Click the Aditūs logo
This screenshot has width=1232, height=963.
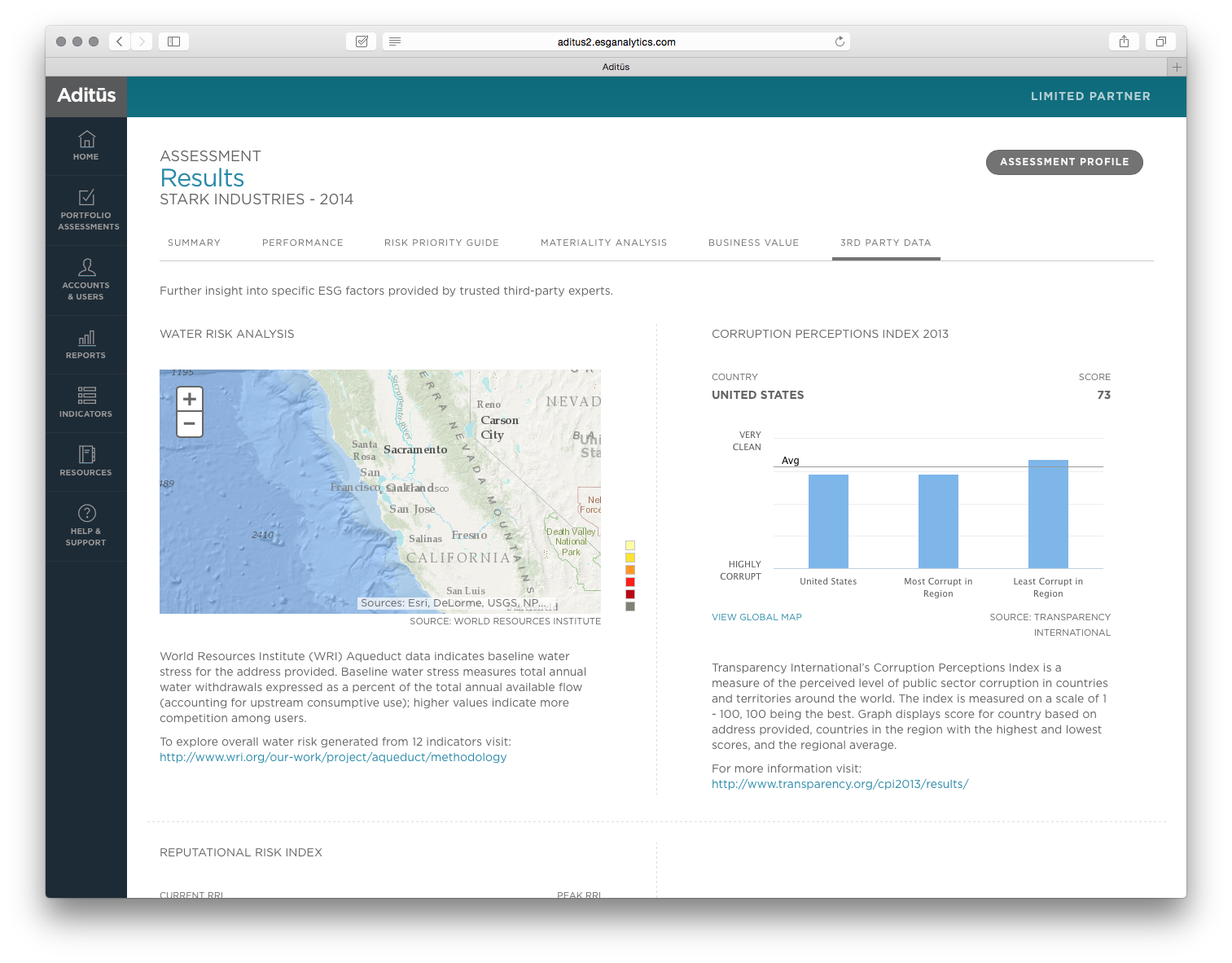(86, 95)
